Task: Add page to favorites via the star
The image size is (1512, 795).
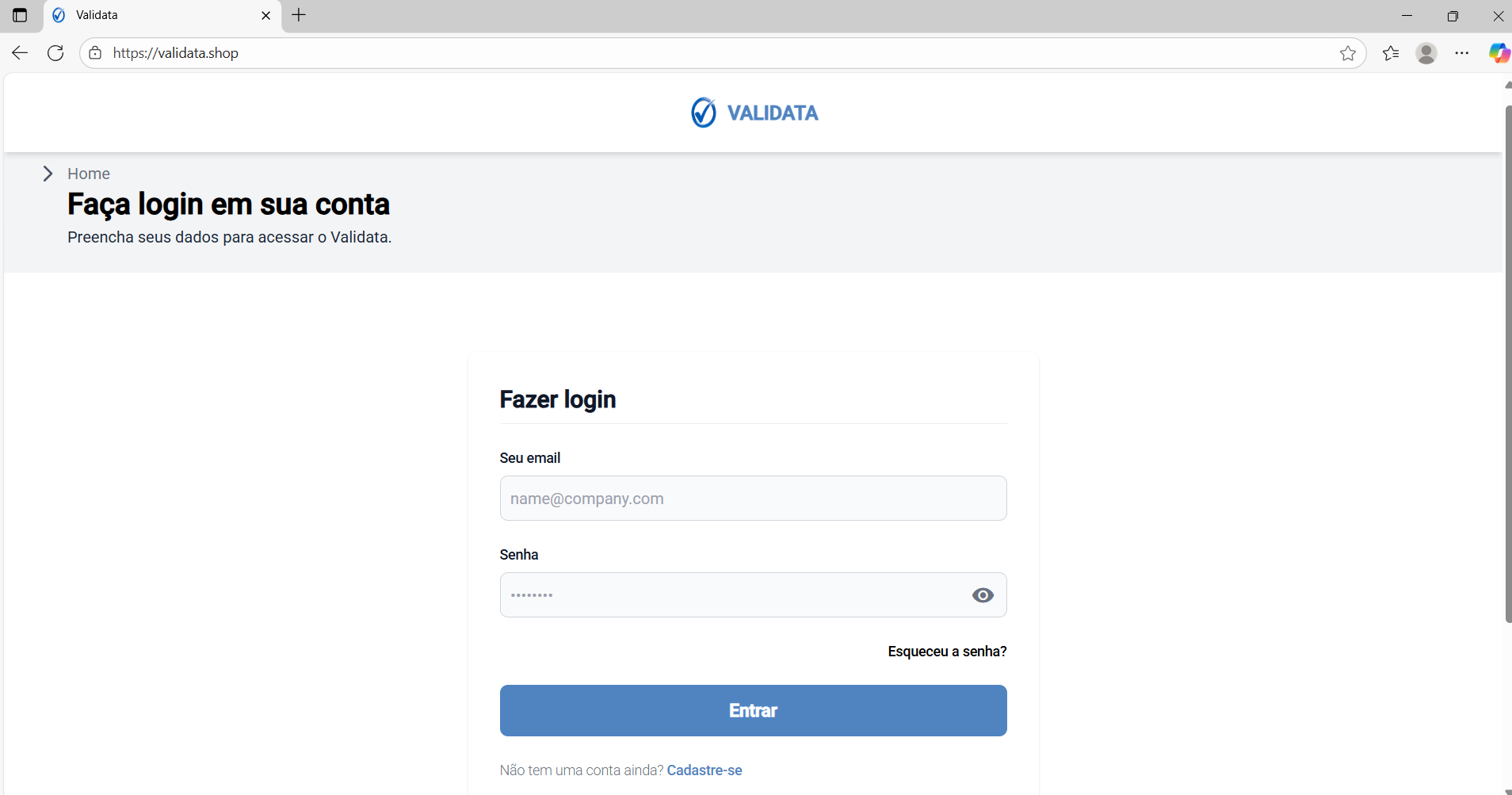Action: click(1347, 52)
